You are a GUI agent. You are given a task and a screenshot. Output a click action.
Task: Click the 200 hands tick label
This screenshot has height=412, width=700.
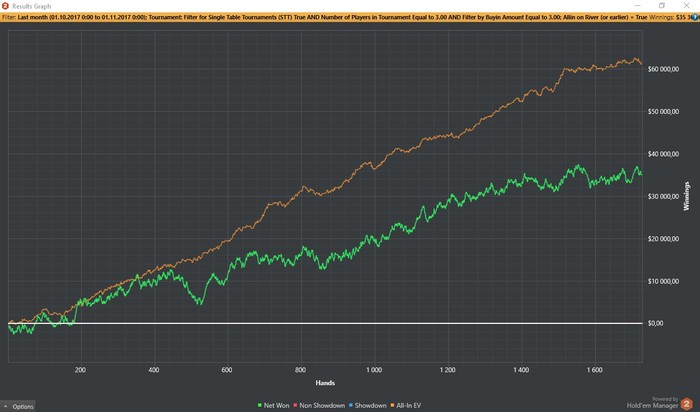[x=80, y=370]
